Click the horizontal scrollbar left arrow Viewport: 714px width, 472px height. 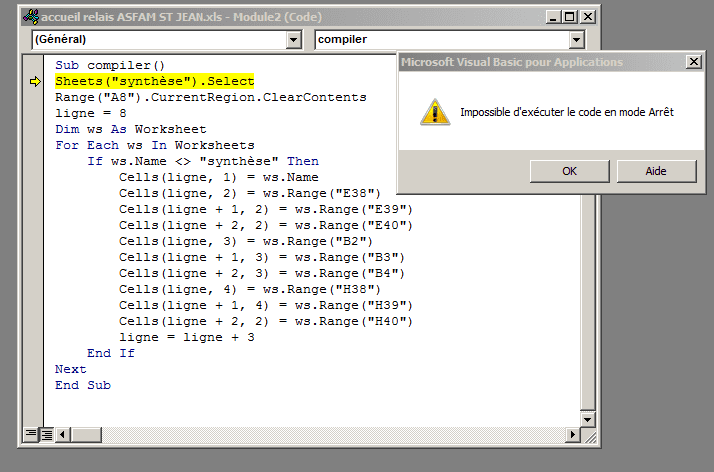(63, 434)
